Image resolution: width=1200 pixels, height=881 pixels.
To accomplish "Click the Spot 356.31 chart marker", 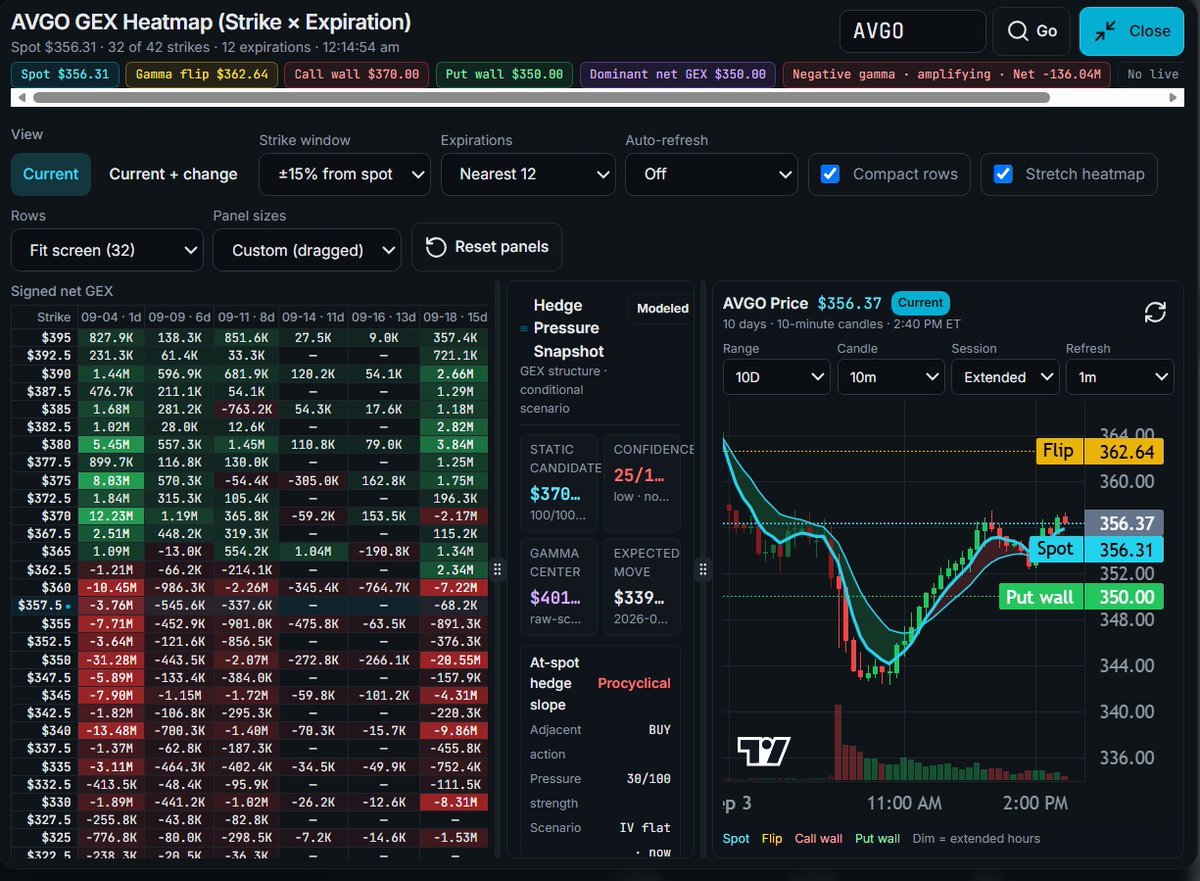I will [x=1096, y=549].
